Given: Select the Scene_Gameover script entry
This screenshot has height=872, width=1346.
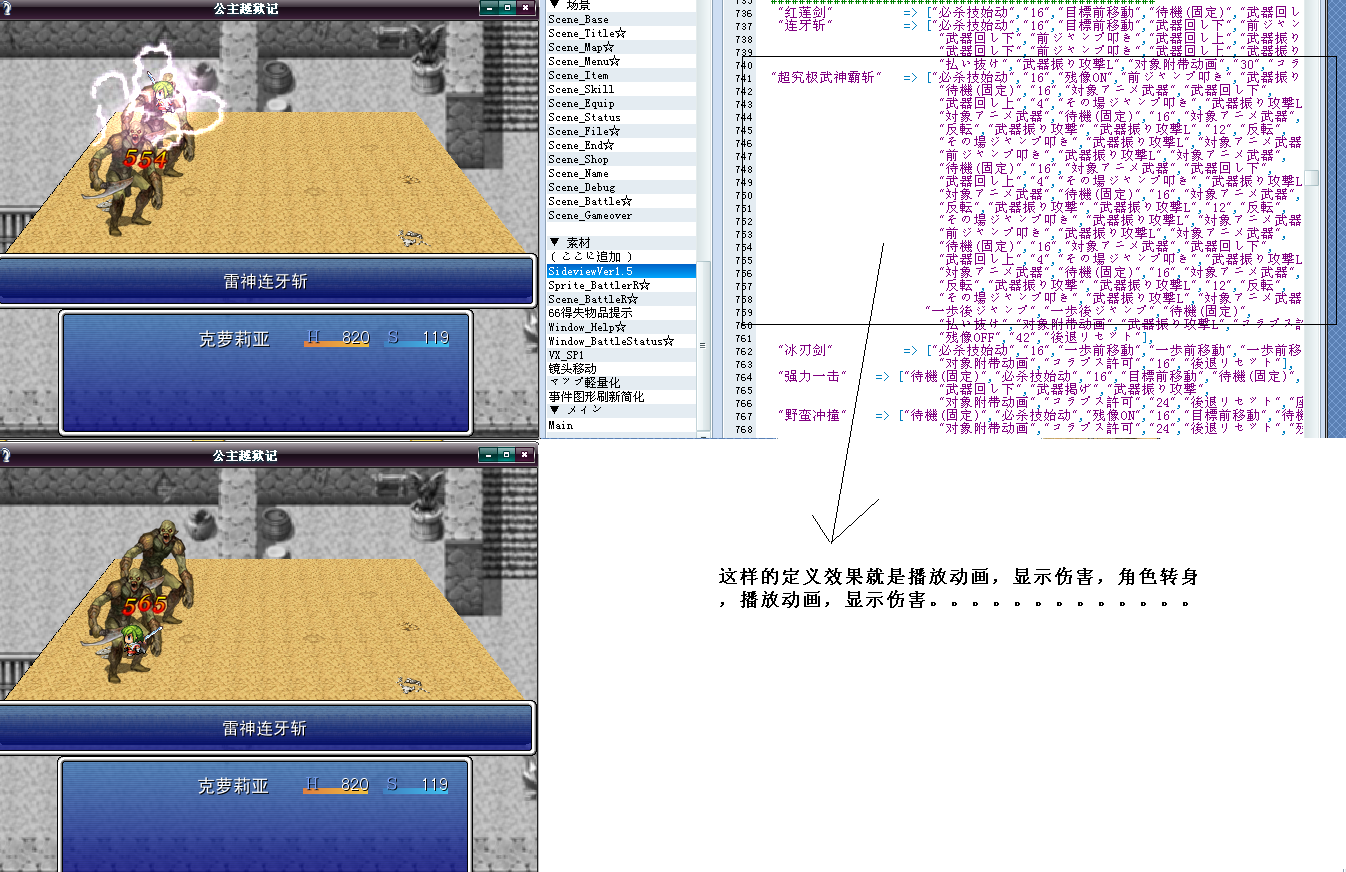Looking at the screenshot, I should click(x=621, y=215).
